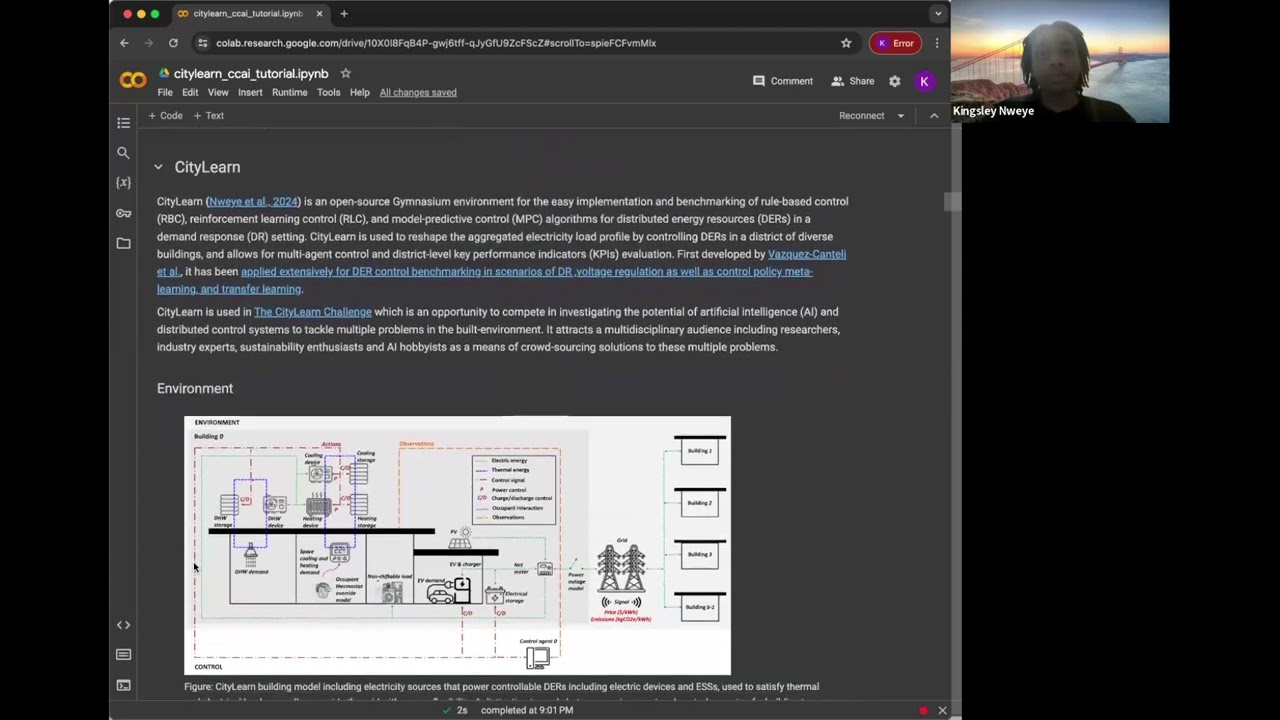Image resolution: width=1280 pixels, height=720 pixels.
Task: Open the Runtime menu
Action: tap(290, 93)
